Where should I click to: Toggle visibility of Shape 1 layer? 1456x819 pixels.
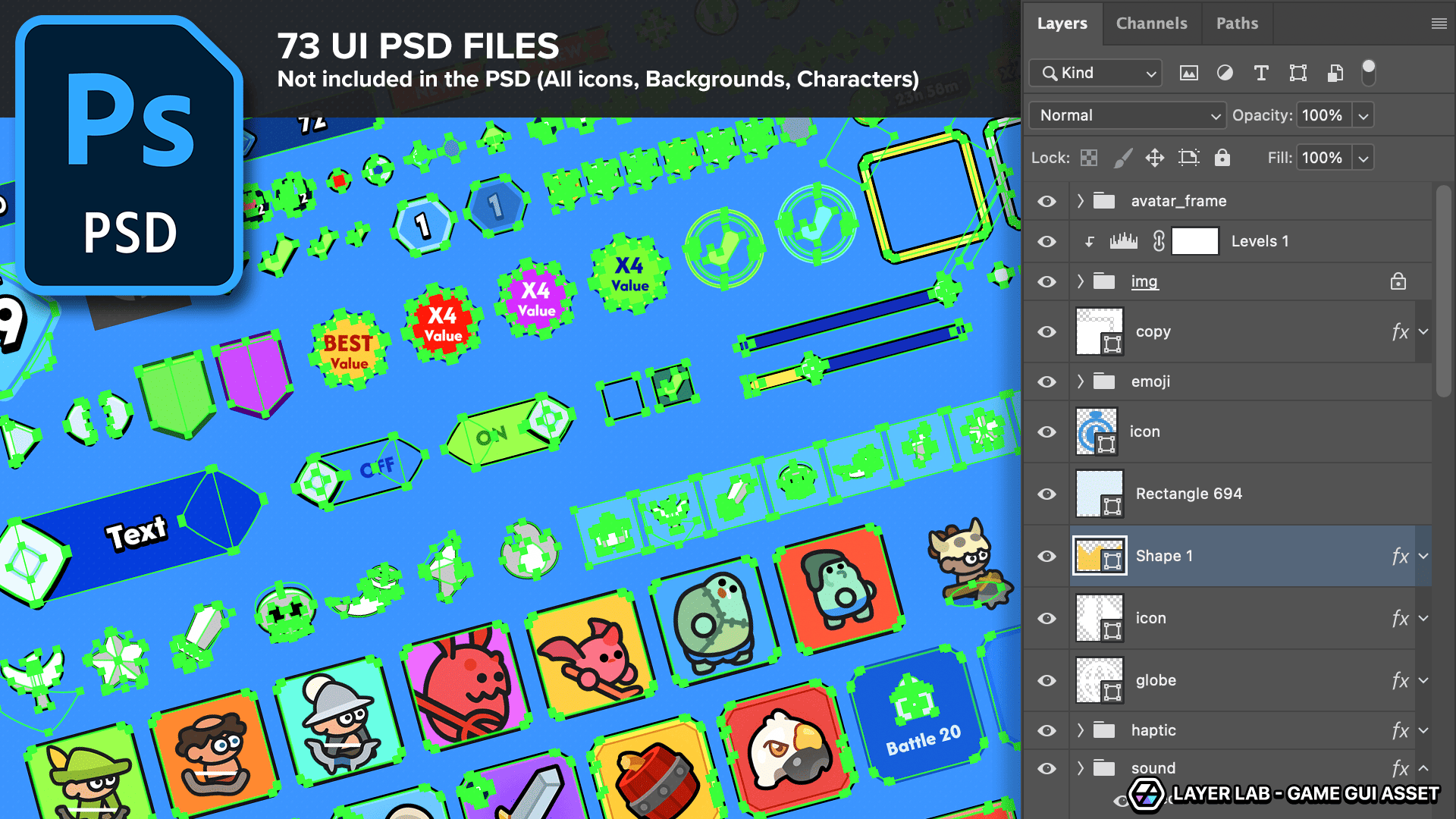click(x=1046, y=556)
